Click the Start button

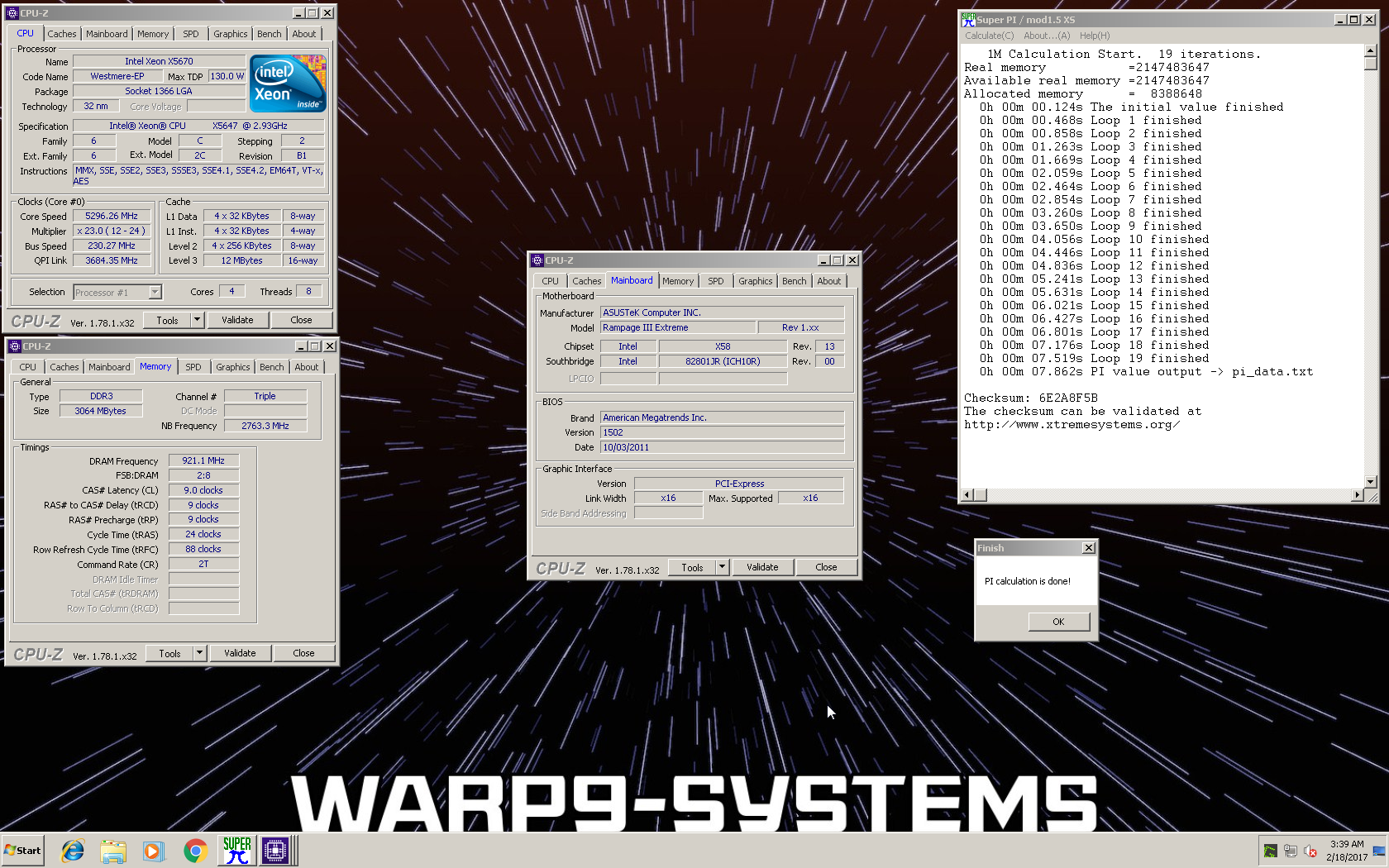pos(23,851)
